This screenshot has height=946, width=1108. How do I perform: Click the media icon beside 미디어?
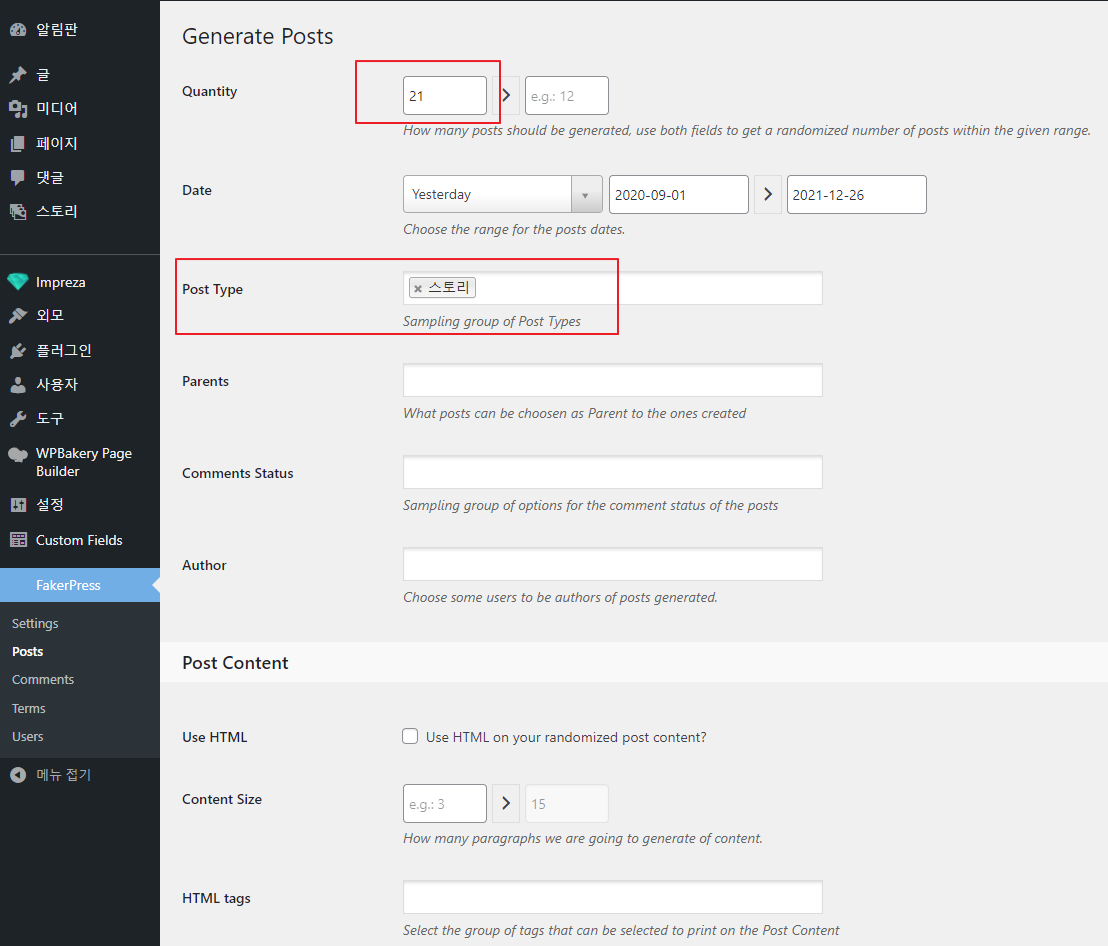pos(18,109)
